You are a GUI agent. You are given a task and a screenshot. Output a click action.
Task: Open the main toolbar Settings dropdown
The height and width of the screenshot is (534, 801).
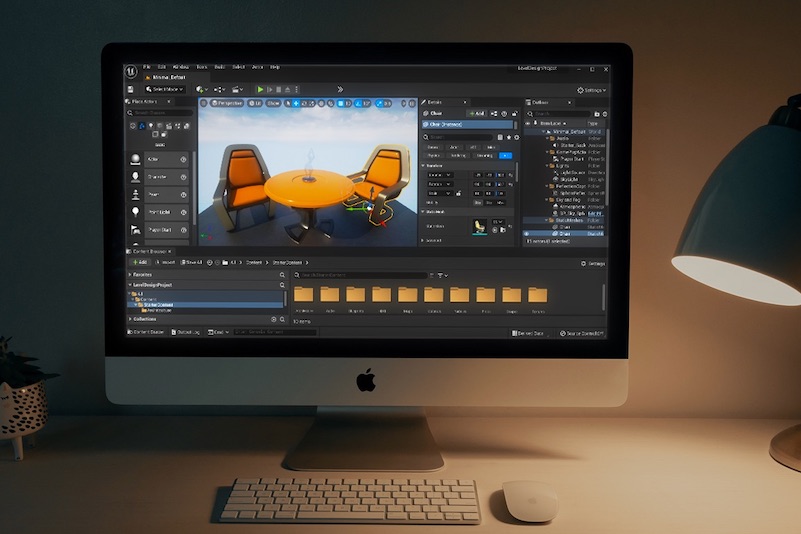point(592,90)
